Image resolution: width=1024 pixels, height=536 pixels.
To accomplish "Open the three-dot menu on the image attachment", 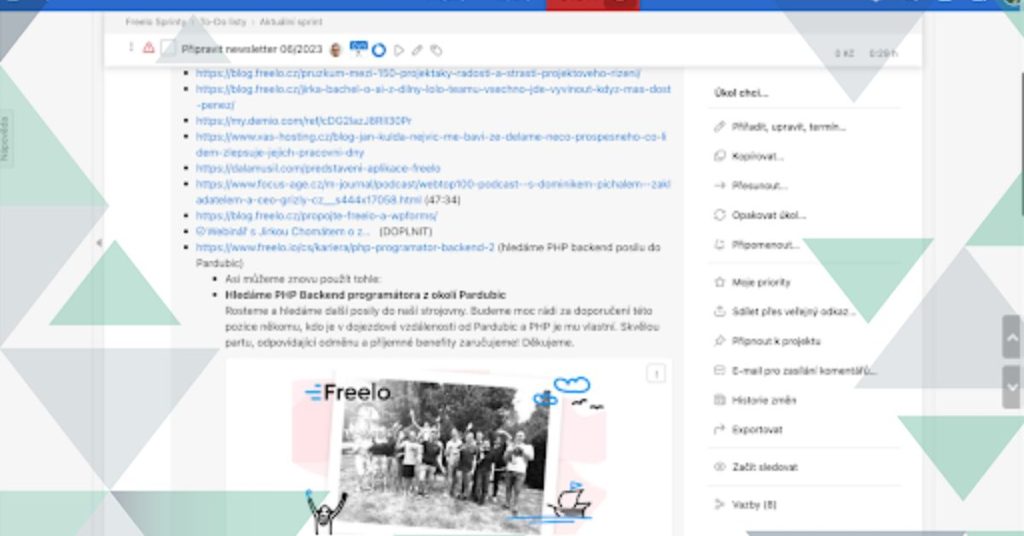I will click(656, 373).
